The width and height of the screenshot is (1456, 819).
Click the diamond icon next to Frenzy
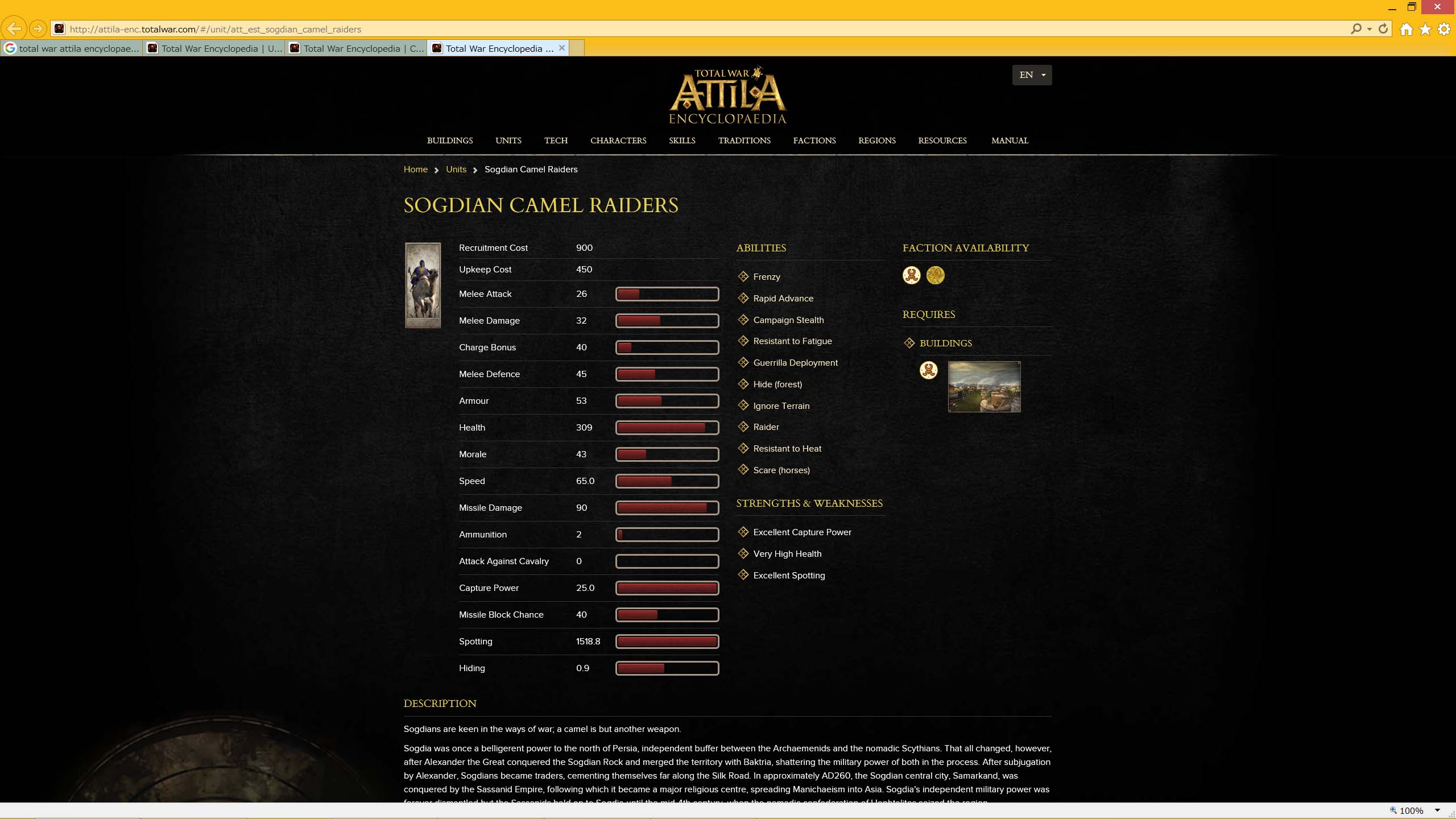click(743, 276)
